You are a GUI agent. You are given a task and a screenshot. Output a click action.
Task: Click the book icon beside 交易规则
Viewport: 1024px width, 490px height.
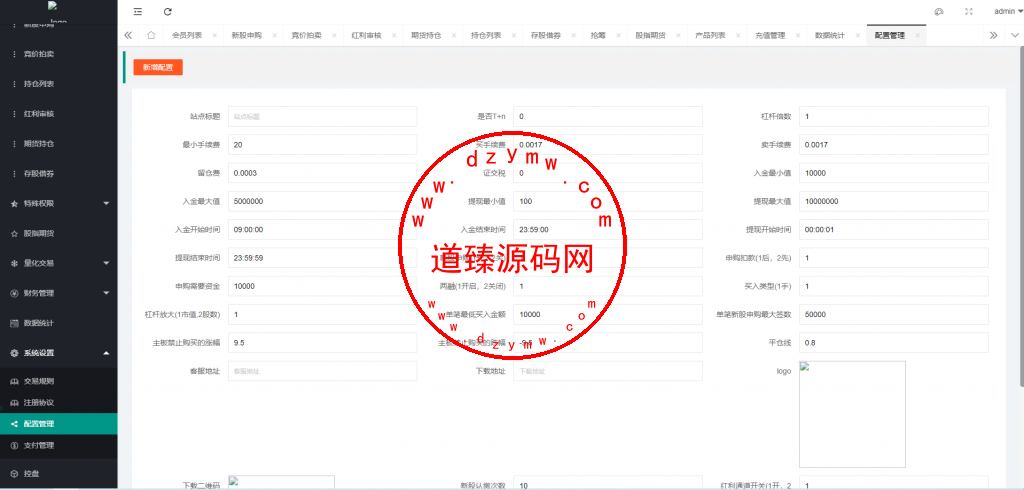14,382
